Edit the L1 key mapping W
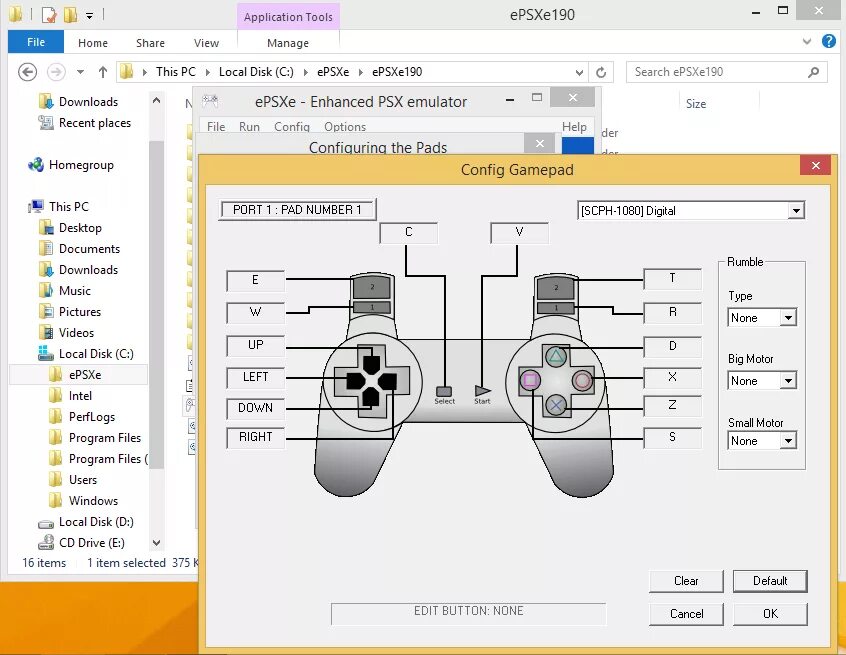Image resolution: width=846 pixels, height=655 pixels. coord(255,312)
